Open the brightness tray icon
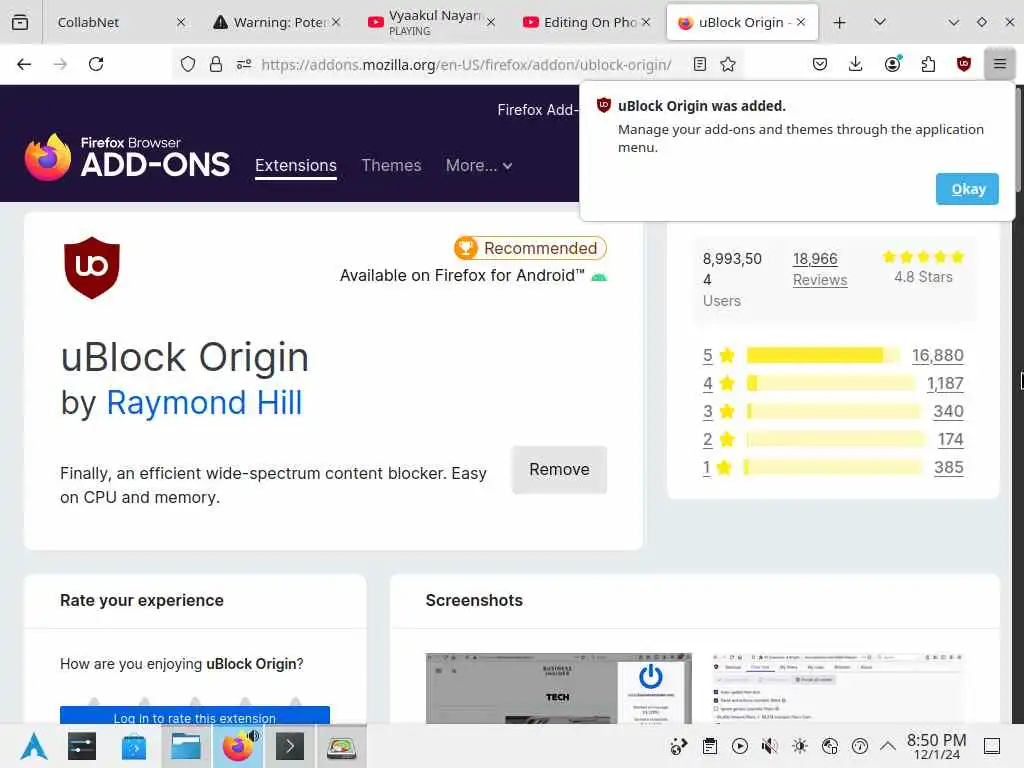 pyautogui.click(x=800, y=746)
